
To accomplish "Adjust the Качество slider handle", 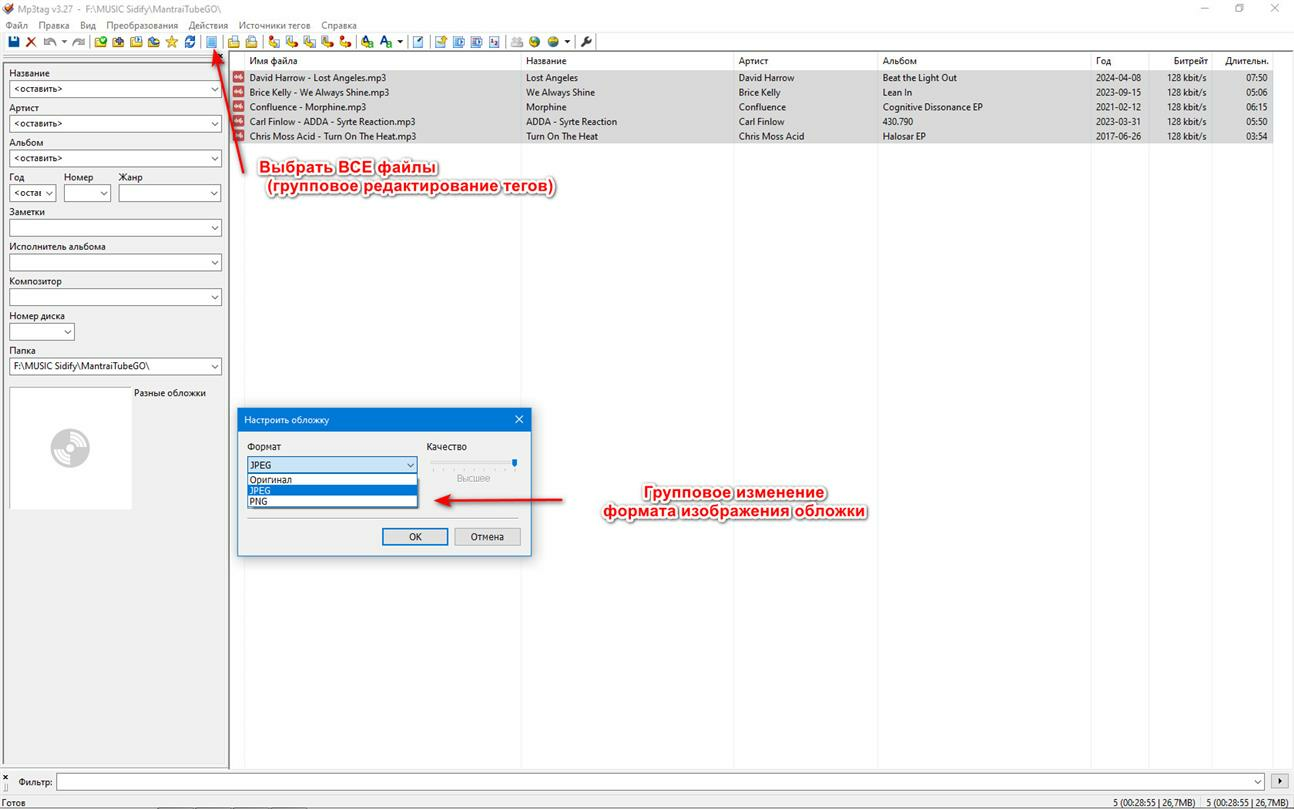I will pyautogui.click(x=514, y=463).
